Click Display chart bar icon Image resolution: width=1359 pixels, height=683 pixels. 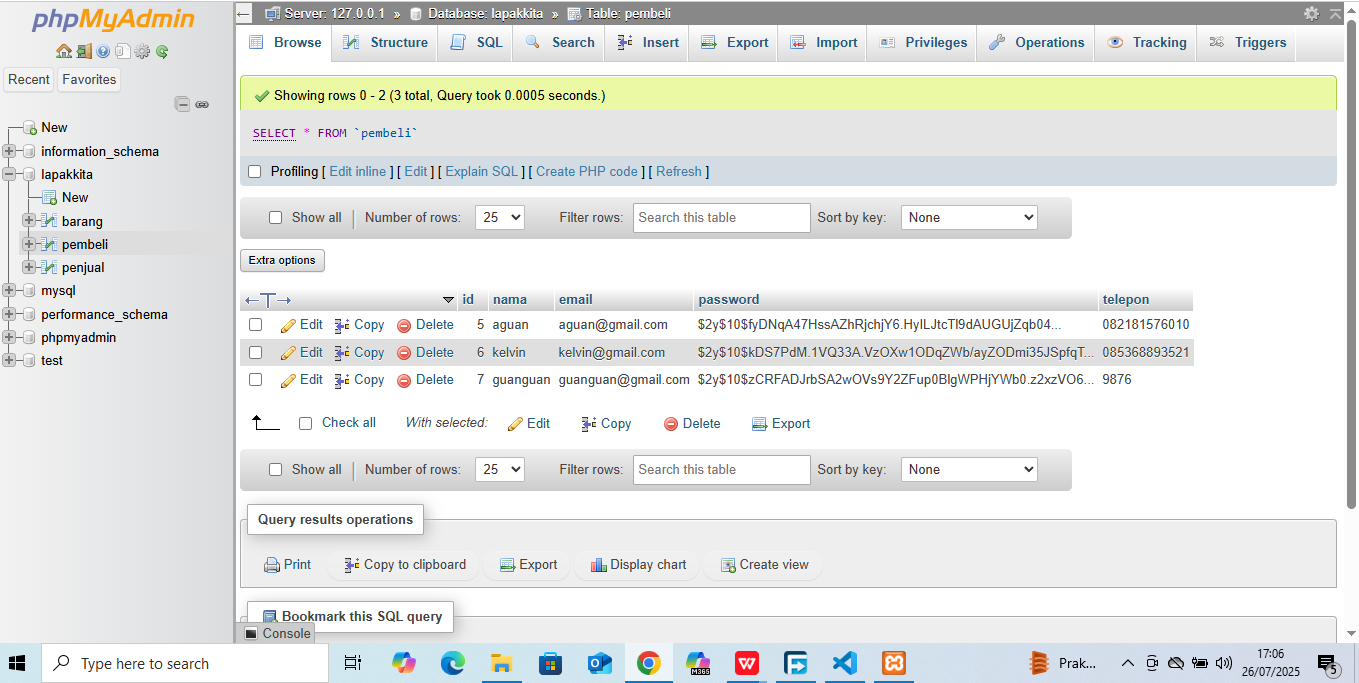(x=599, y=565)
